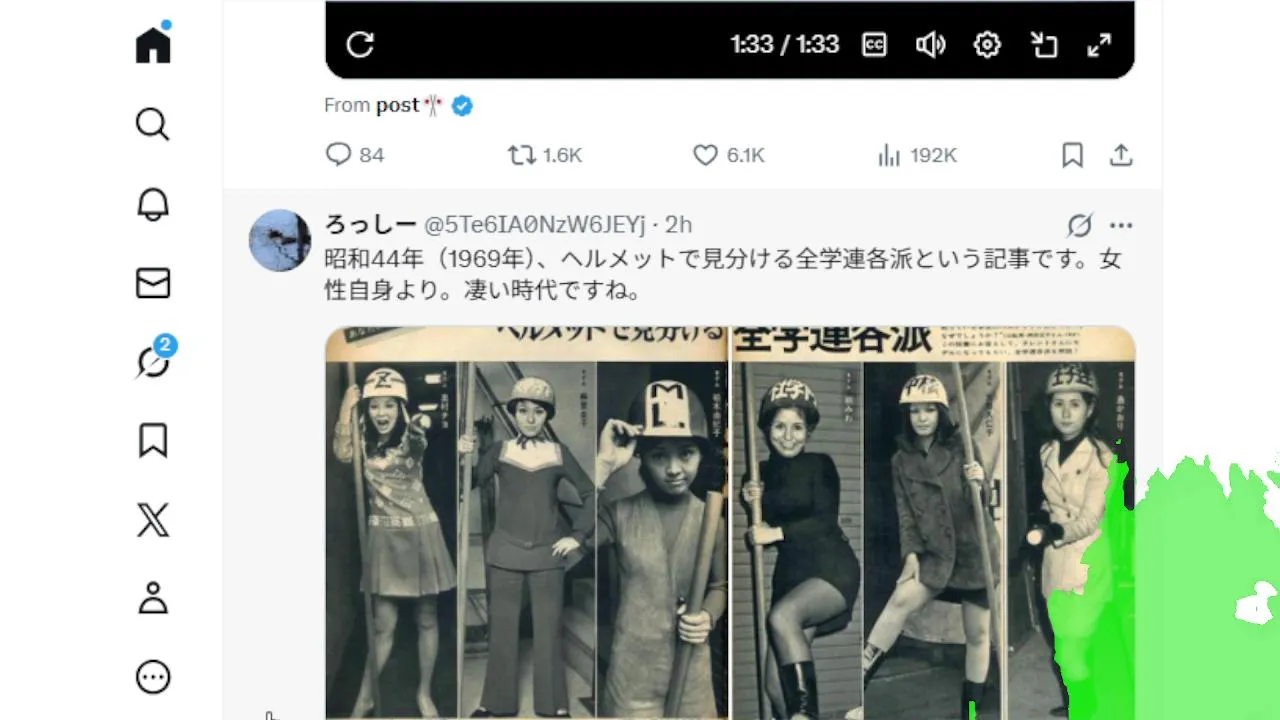
Task: Open the magazine photo in the post
Action: click(x=730, y=522)
